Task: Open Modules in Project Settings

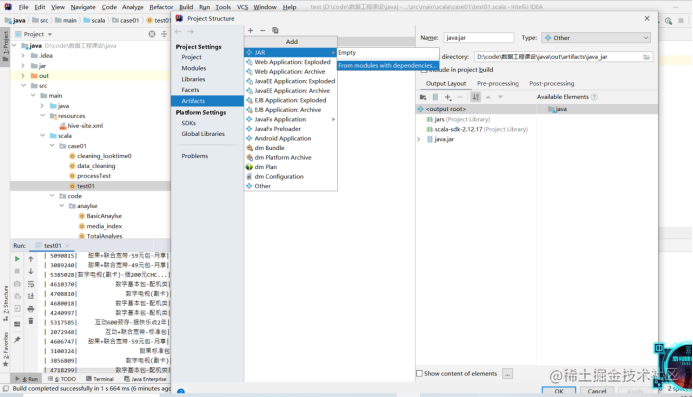Action: coord(194,68)
